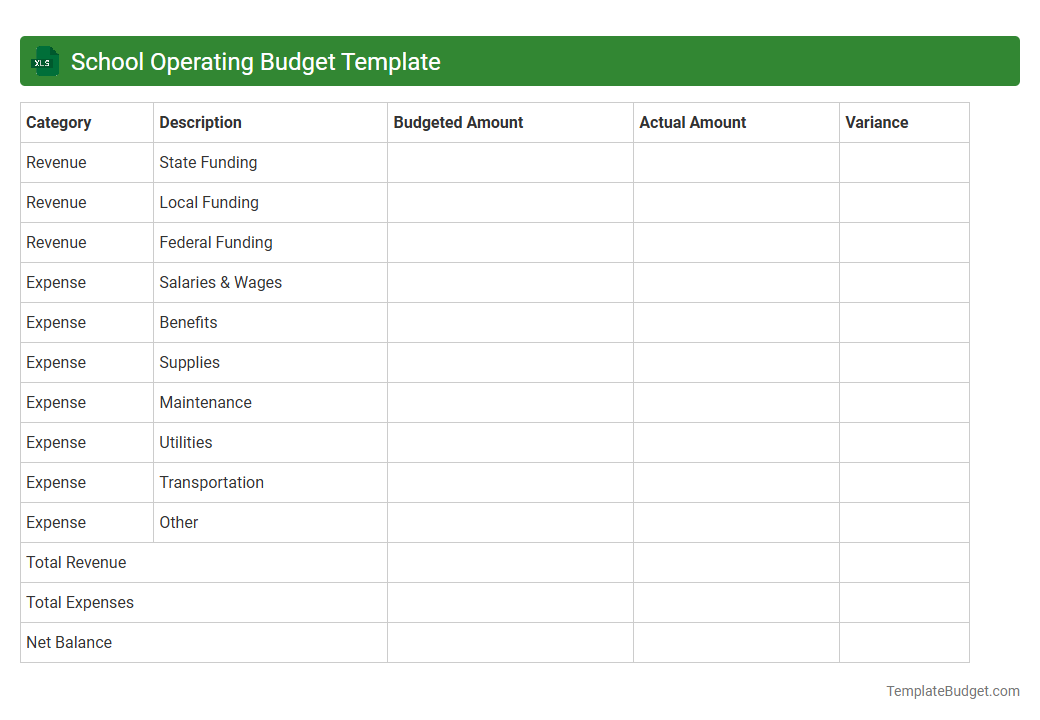Select the Supplies description cell
Viewport: 1040px width, 720px height.
(189, 362)
